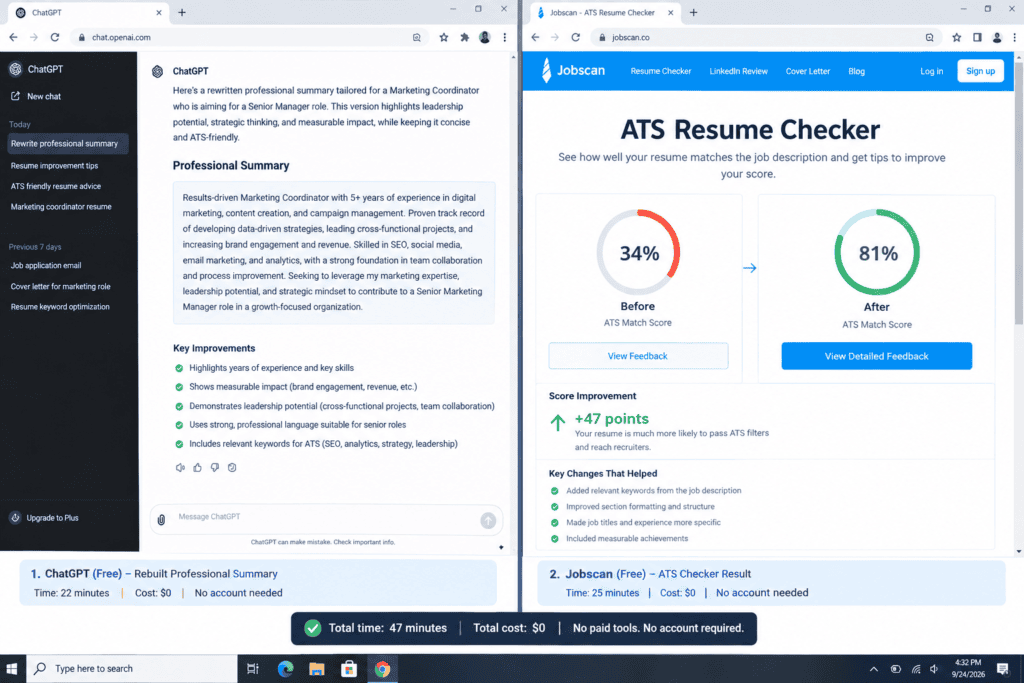
Task: Open File Explorer from the taskbar
Action: pyautogui.click(x=317, y=669)
